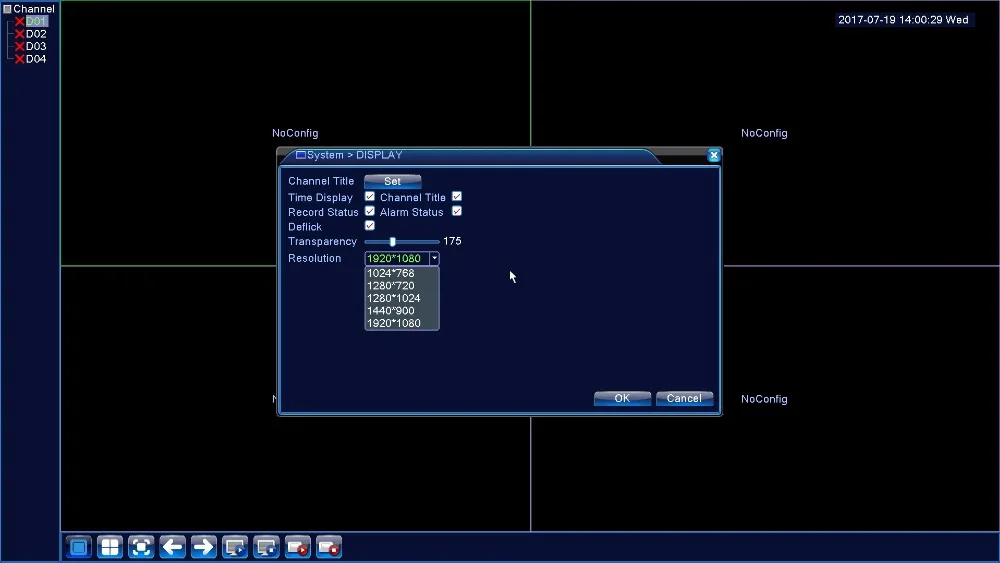This screenshot has width=1000, height=563.
Task: Toggle full screen view icon
Action: pos(142,547)
